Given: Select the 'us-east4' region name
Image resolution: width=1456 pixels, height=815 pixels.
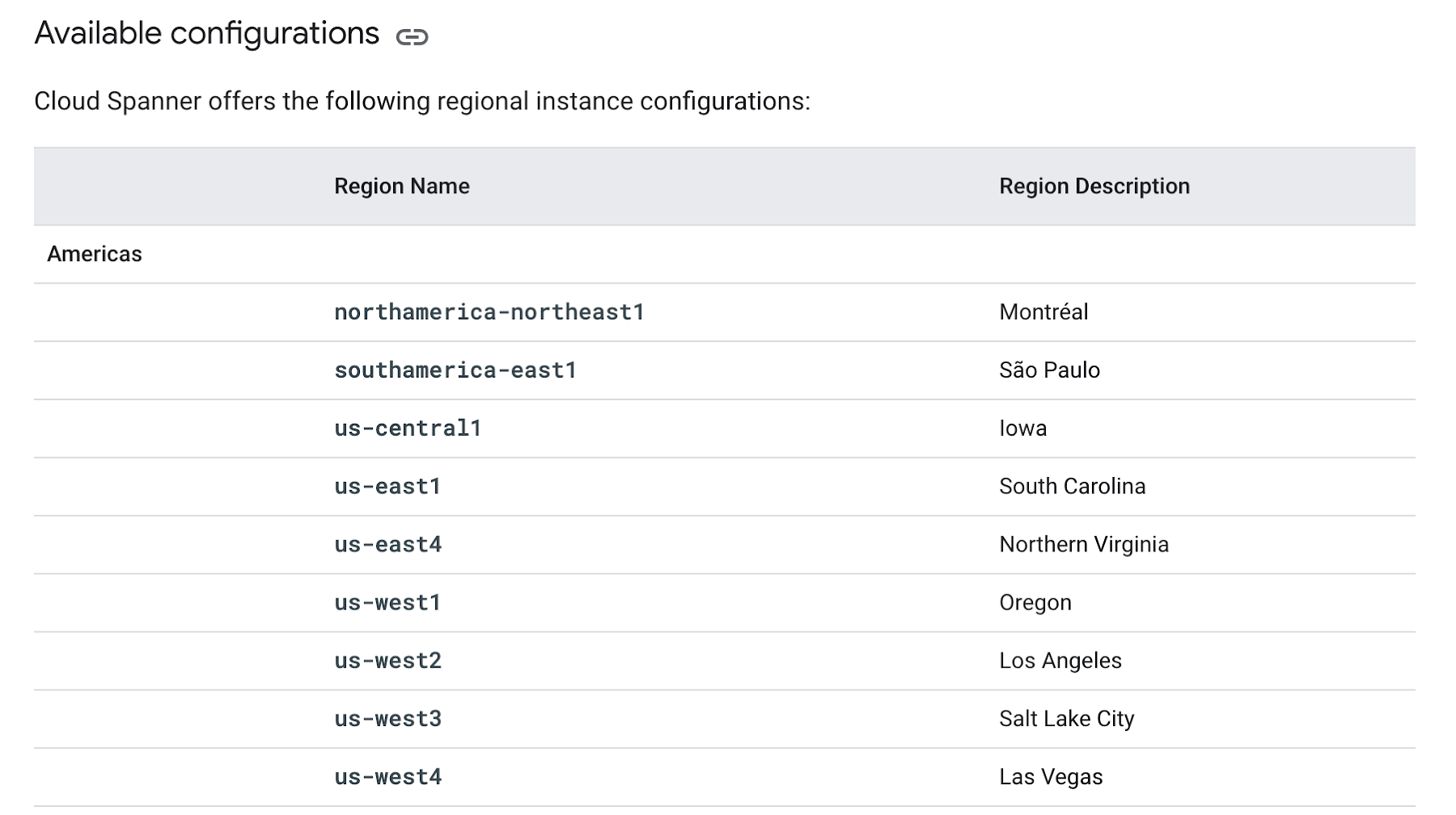Looking at the screenshot, I should [388, 545].
